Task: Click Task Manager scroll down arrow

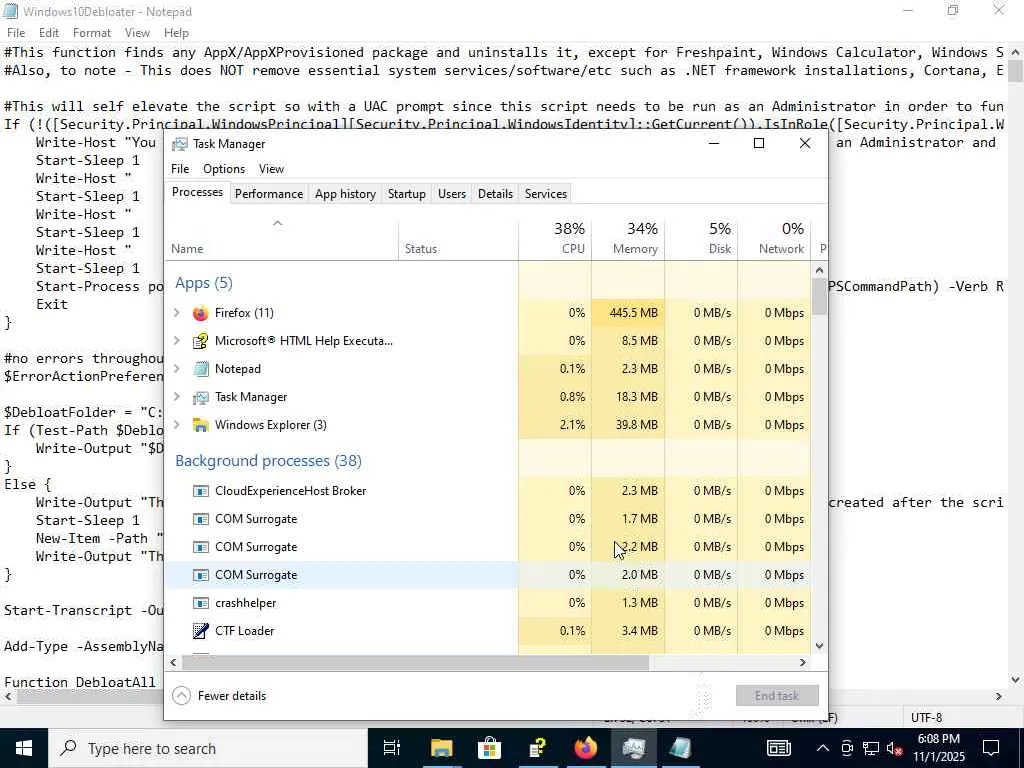Action: pyautogui.click(x=820, y=646)
